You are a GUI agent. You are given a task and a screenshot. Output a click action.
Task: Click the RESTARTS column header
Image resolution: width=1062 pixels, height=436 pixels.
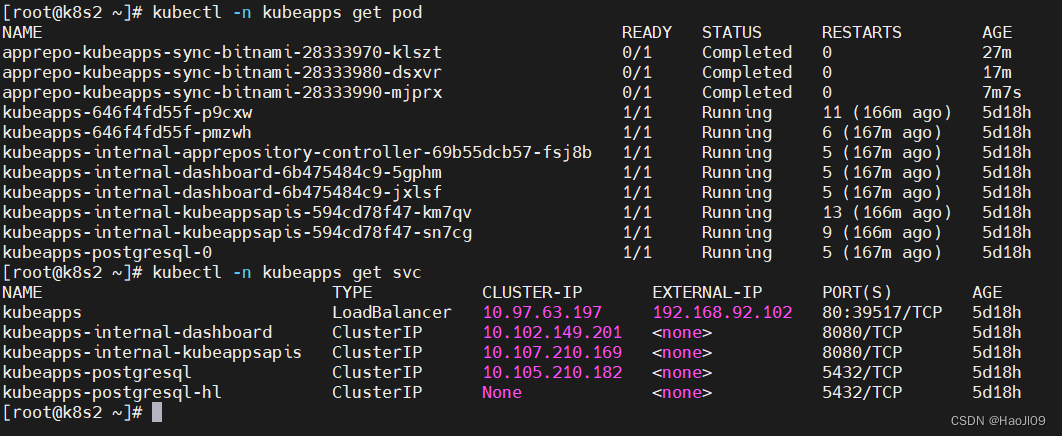coord(862,32)
